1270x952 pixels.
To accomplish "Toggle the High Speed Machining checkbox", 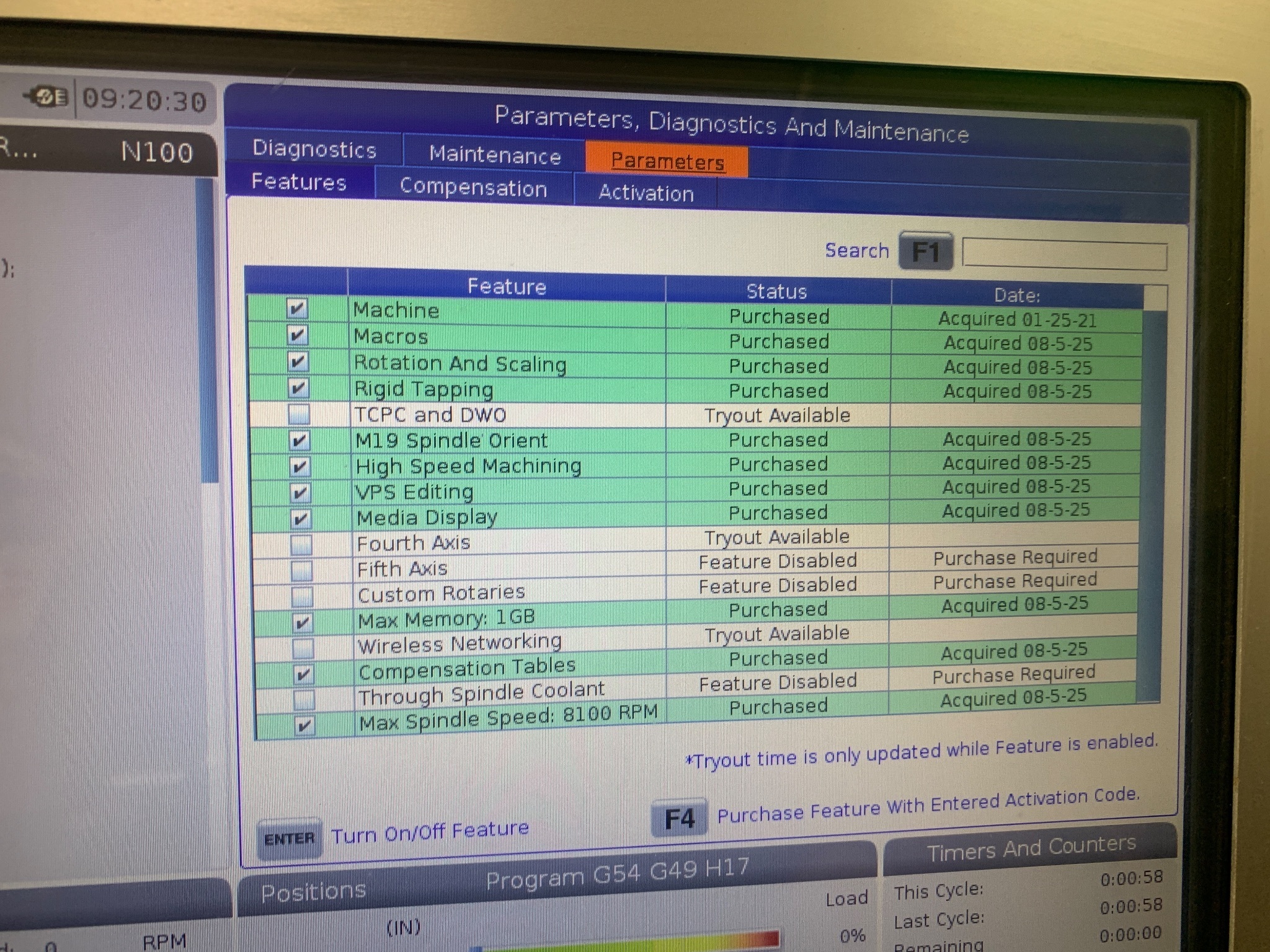I will click(300, 466).
